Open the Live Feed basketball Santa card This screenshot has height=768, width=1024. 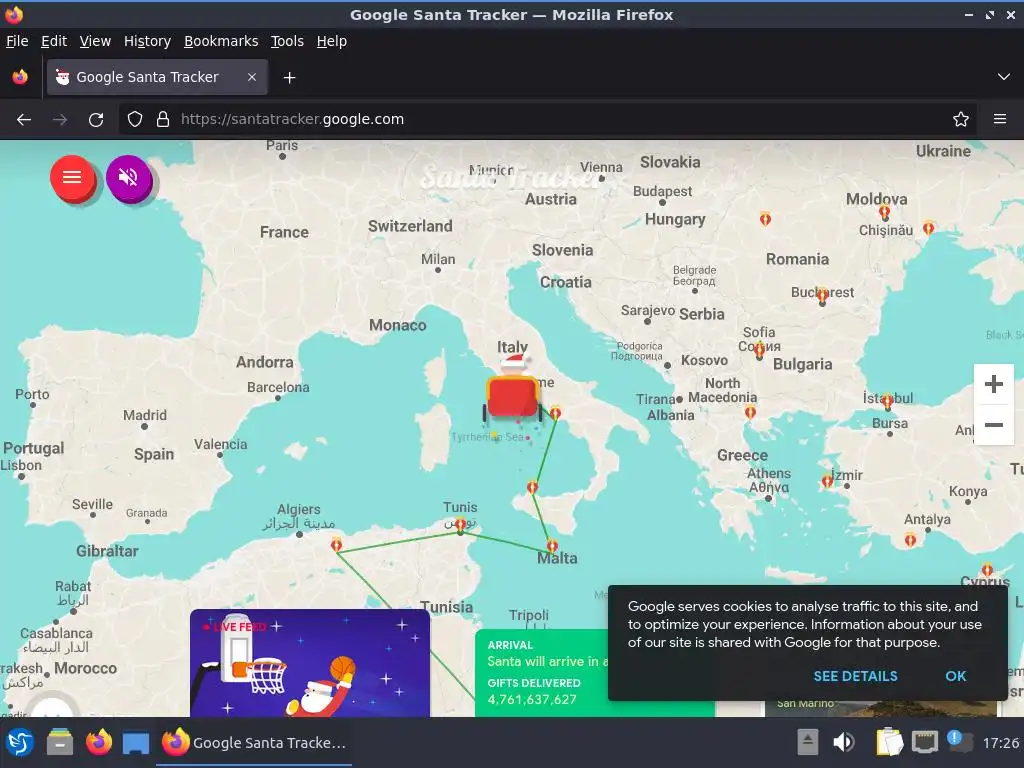(310, 664)
